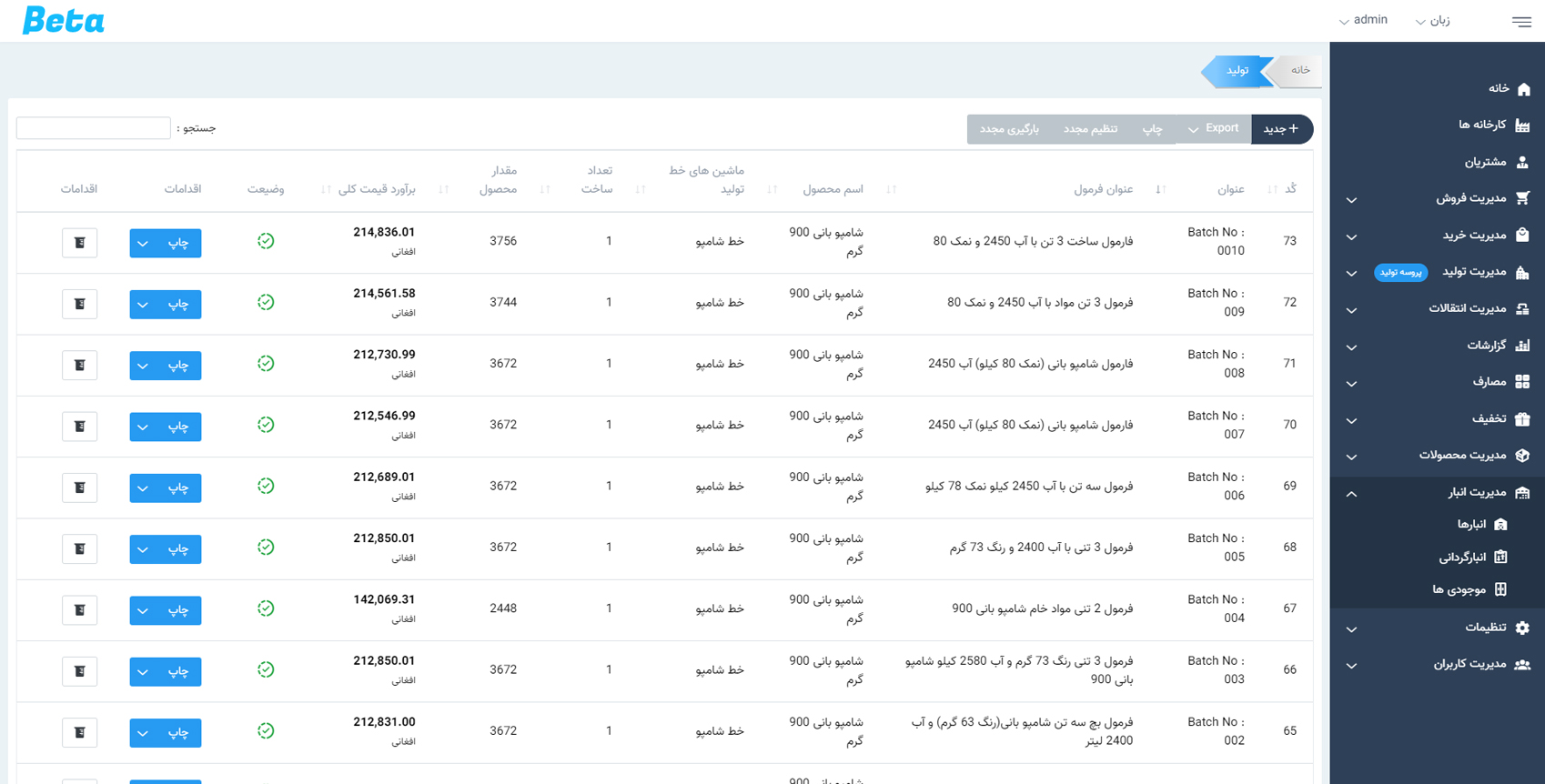Click the factories icon in sidebar
The image size is (1545, 784).
(x=1522, y=125)
